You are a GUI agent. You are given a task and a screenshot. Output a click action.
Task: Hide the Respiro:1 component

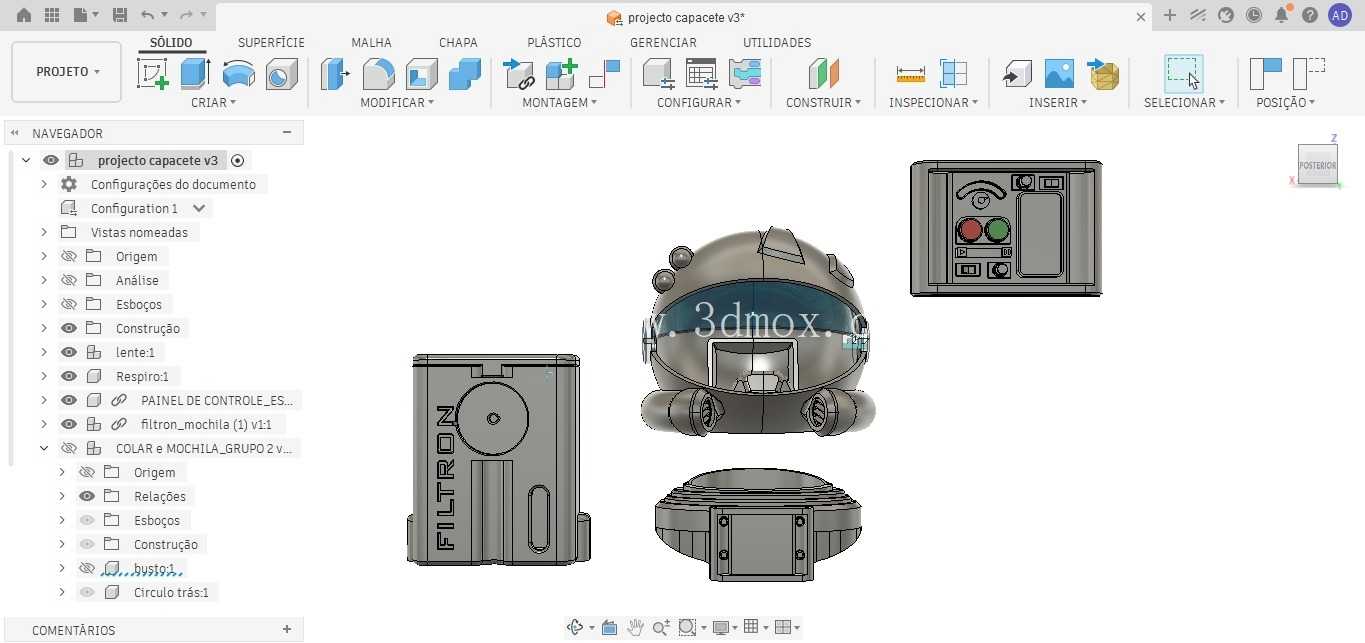click(69, 376)
